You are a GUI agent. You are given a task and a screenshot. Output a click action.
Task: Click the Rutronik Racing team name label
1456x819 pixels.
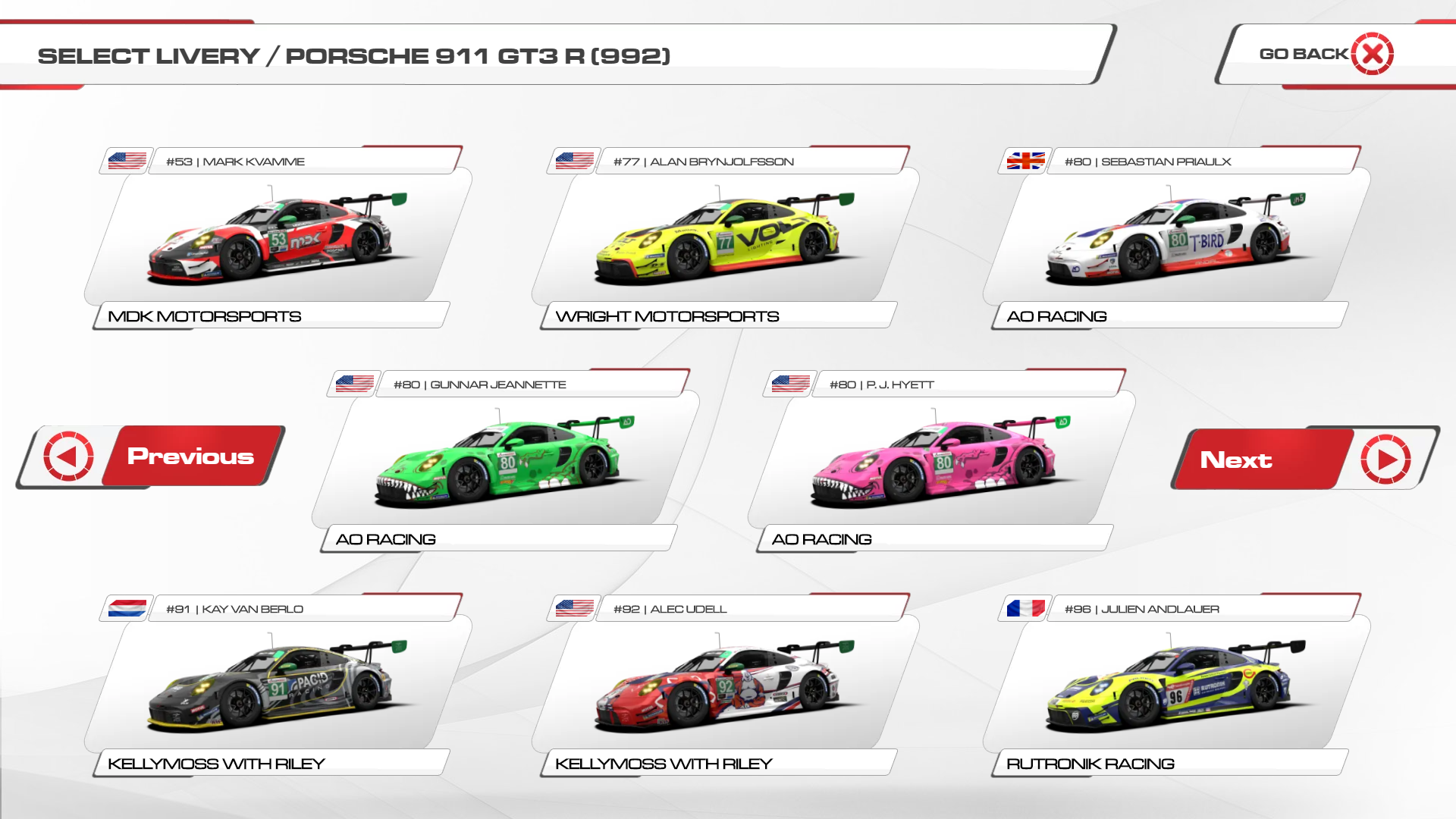(1090, 764)
